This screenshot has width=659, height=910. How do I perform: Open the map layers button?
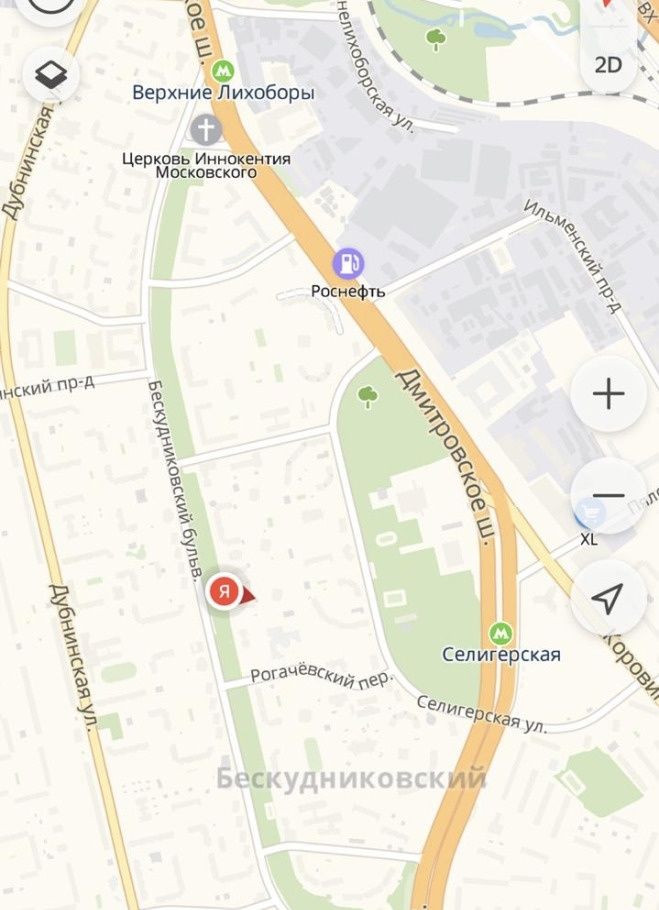50,75
